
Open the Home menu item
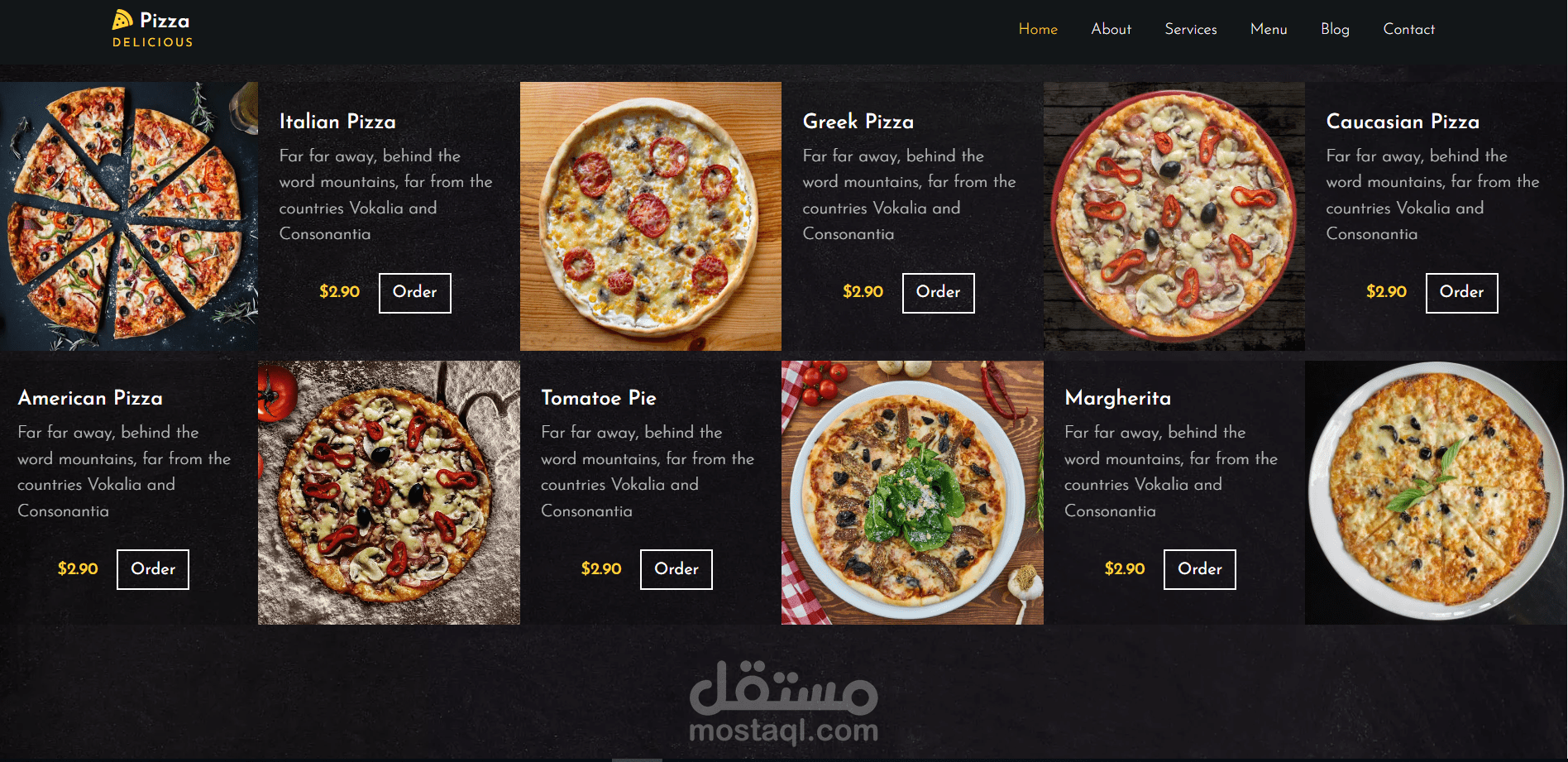pyautogui.click(x=1038, y=29)
